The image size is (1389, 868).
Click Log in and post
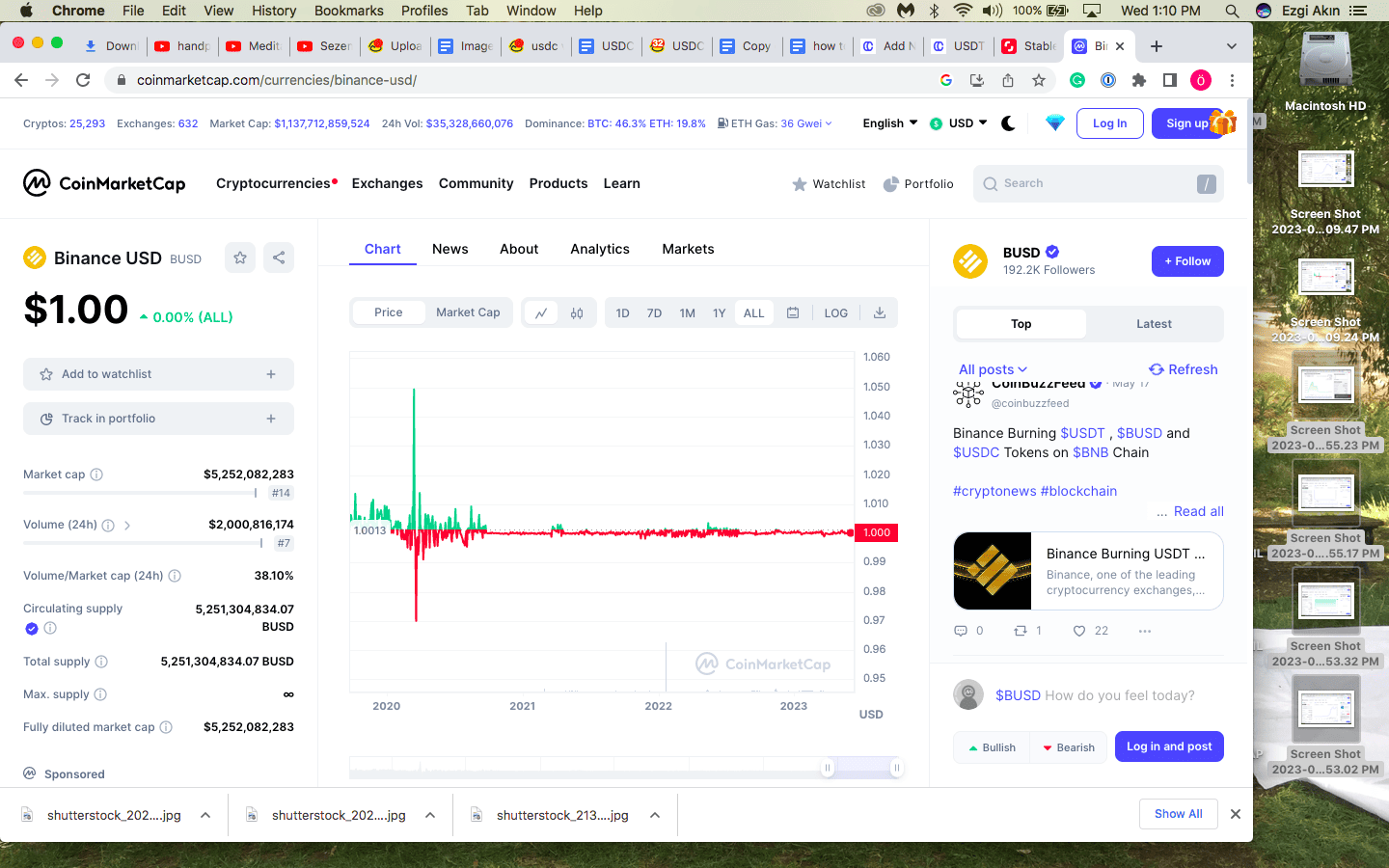tap(1169, 746)
